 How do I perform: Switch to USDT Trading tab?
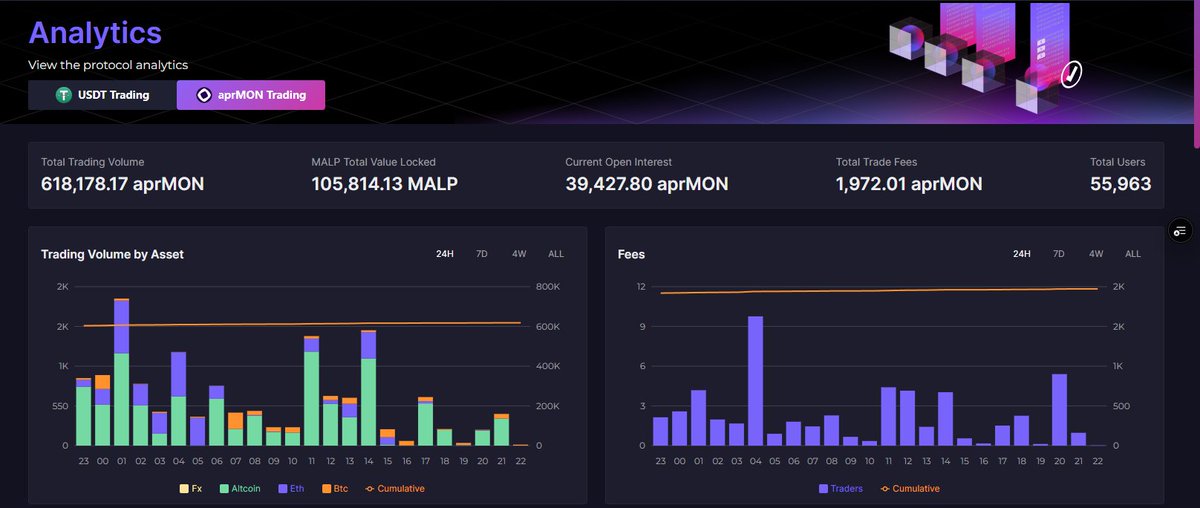click(x=101, y=95)
